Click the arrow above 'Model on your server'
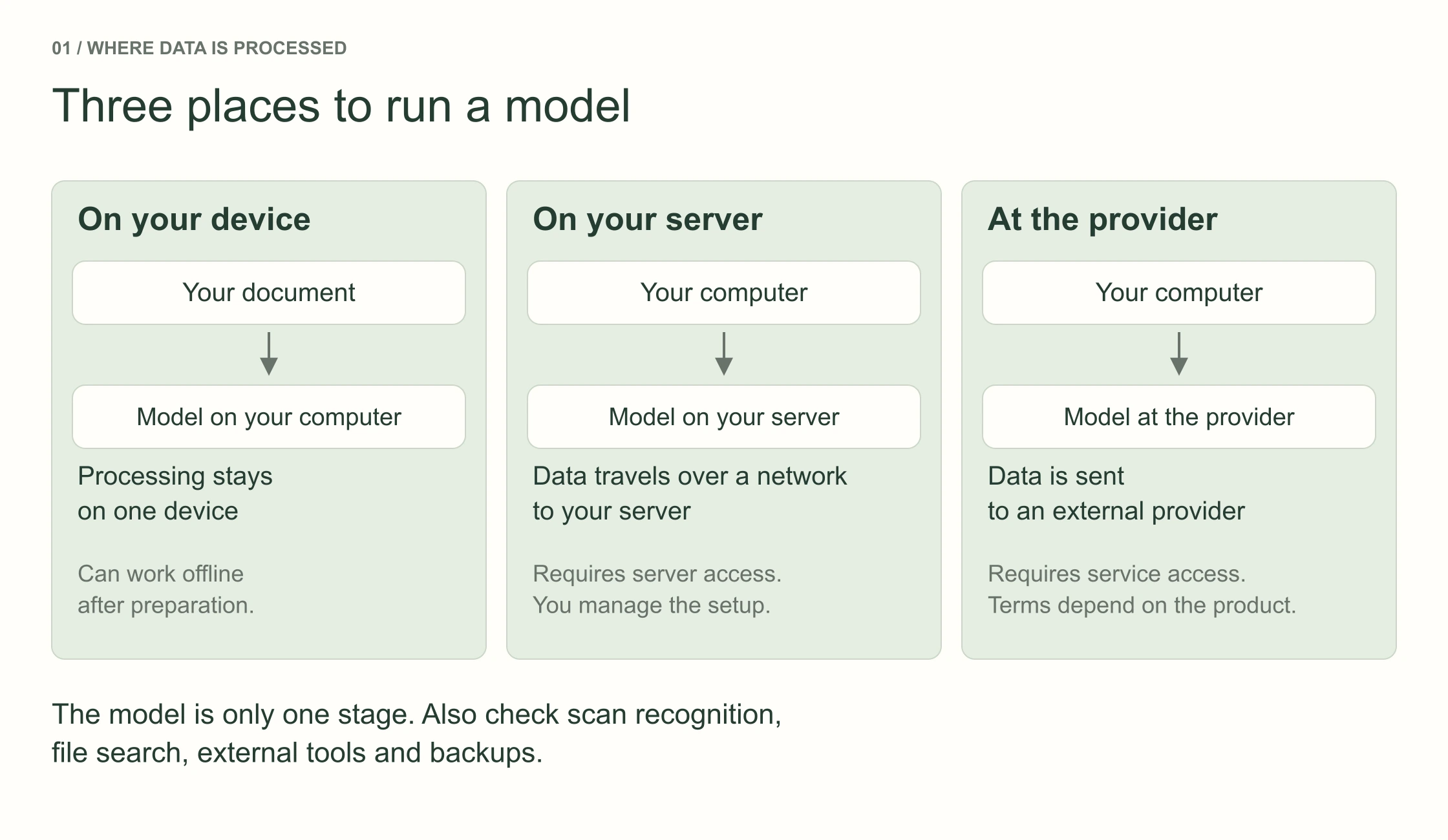 [x=724, y=354]
